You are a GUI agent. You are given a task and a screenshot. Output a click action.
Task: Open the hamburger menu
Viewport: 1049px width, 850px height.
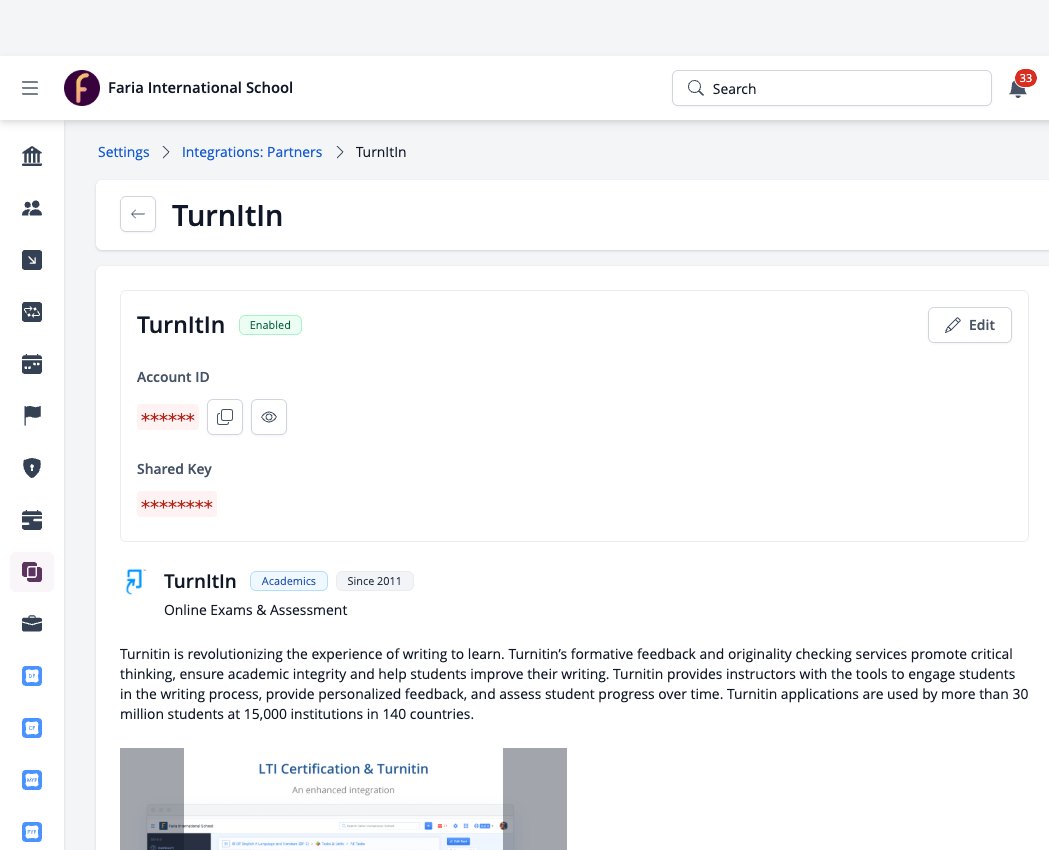[x=30, y=88]
